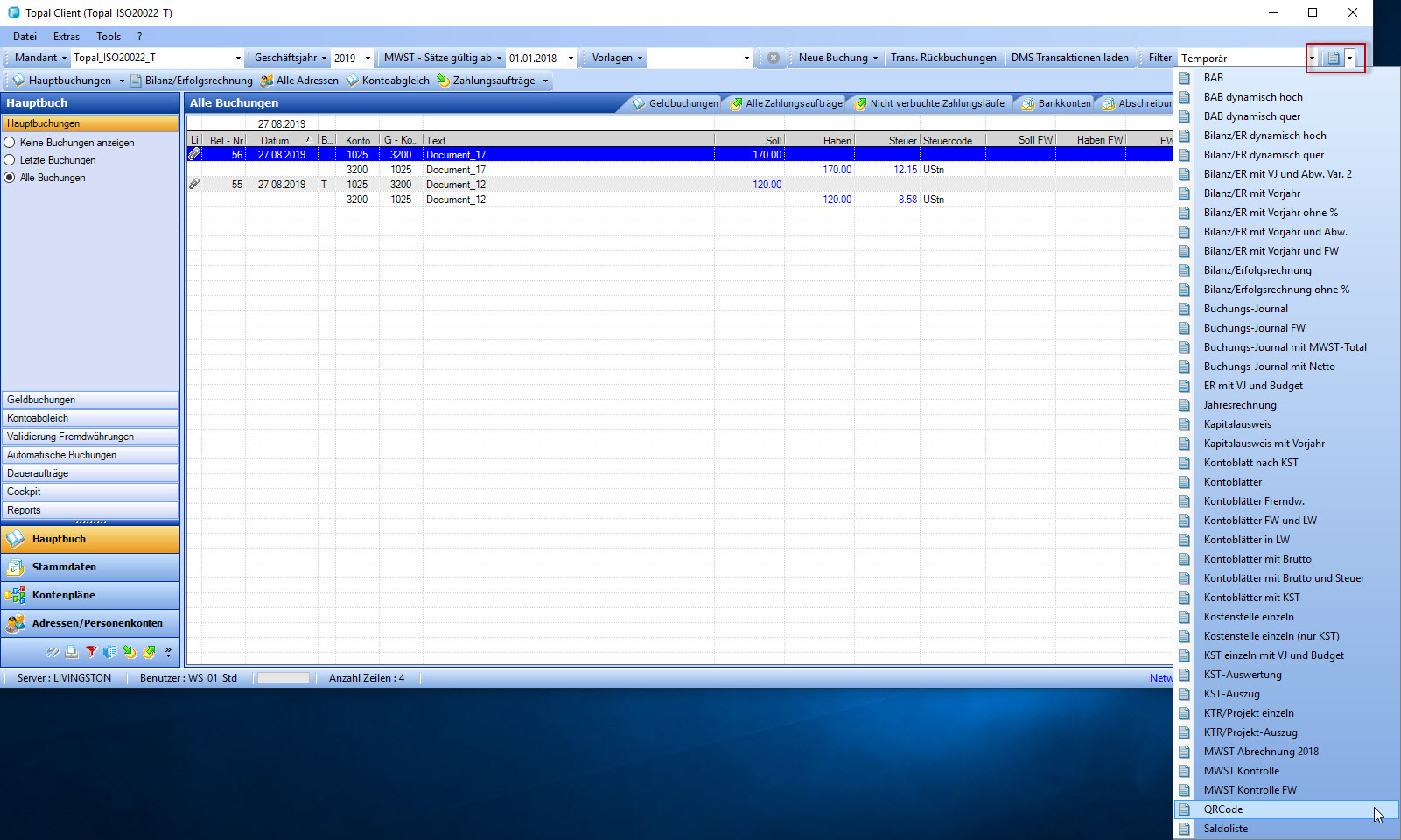Image resolution: width=1401 pixels, height=840 pixels.
Task: Choose QRCode from the report list
Action: 1222,809
